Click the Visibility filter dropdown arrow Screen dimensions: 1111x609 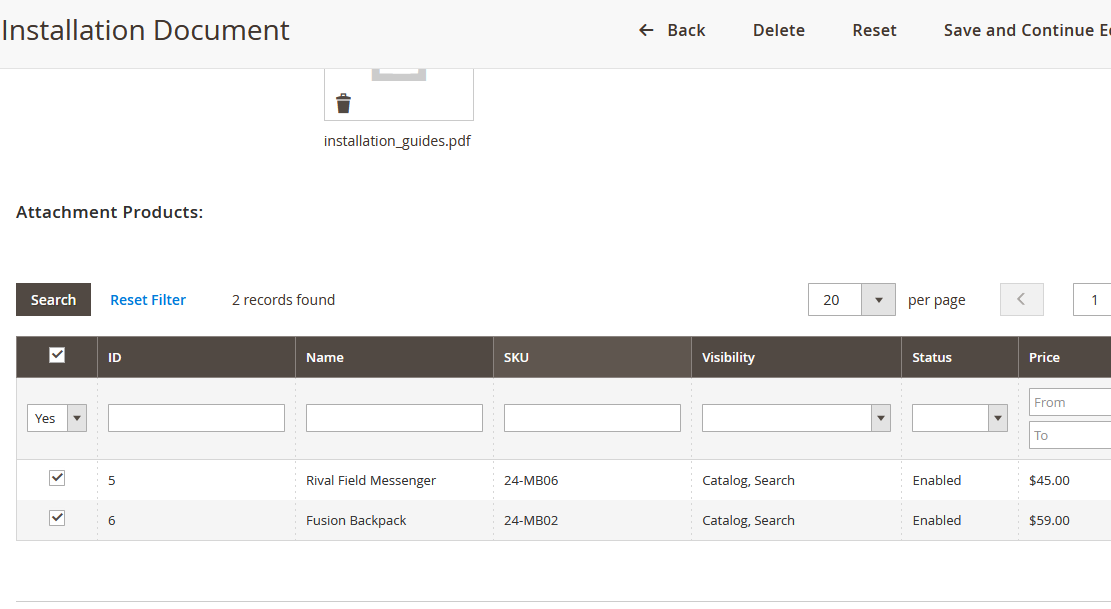(x=880, y=417)
